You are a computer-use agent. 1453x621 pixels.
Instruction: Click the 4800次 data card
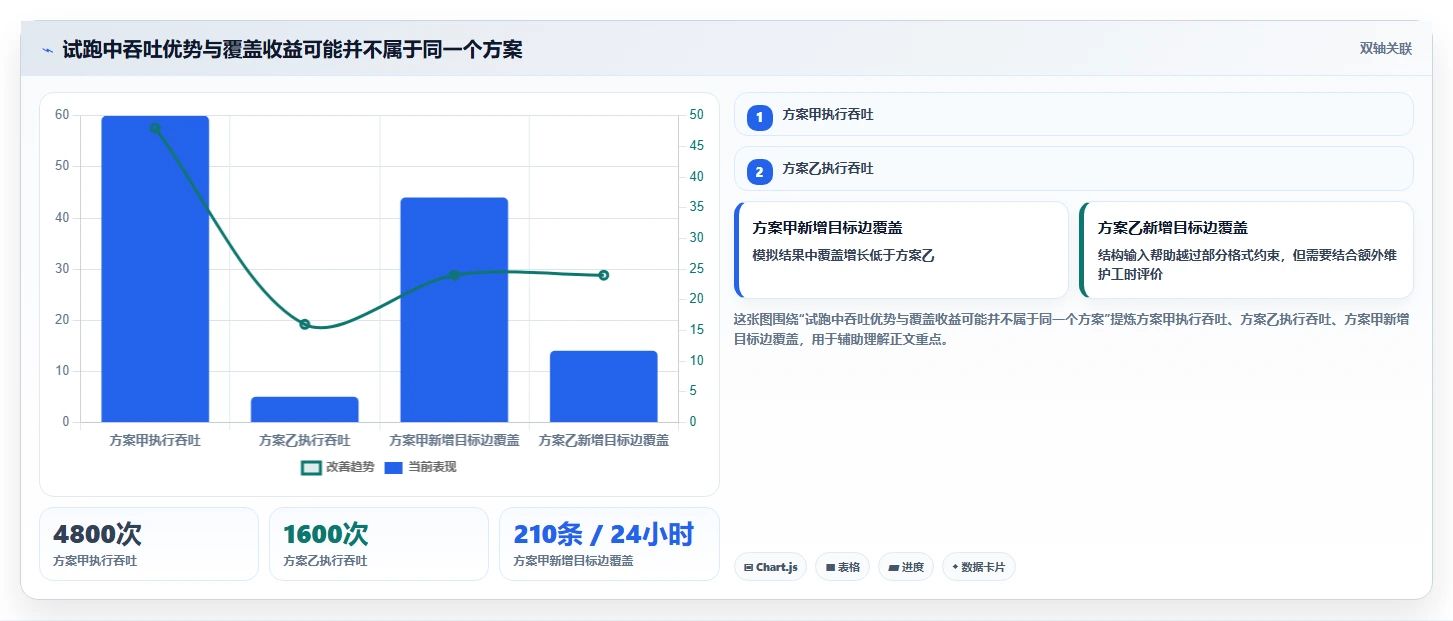pos(149,544)
